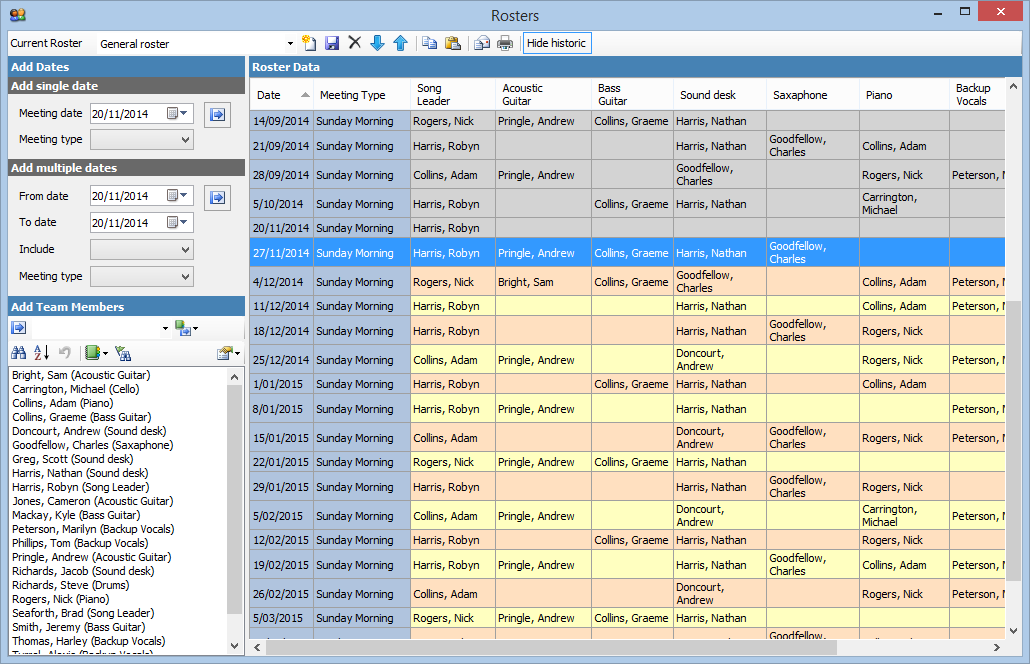Click the filtered search flag-binoculars icon
Screen dimensions: 1030x664
123,353
